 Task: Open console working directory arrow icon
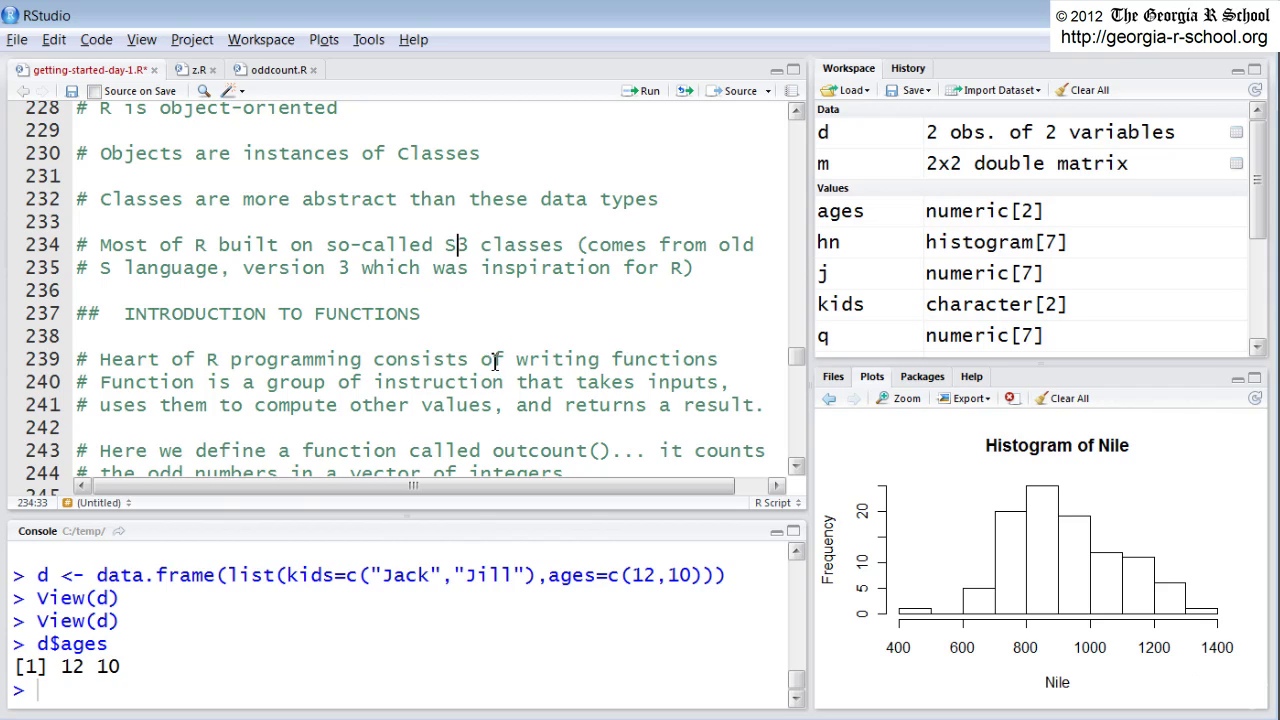click(119, 531)
